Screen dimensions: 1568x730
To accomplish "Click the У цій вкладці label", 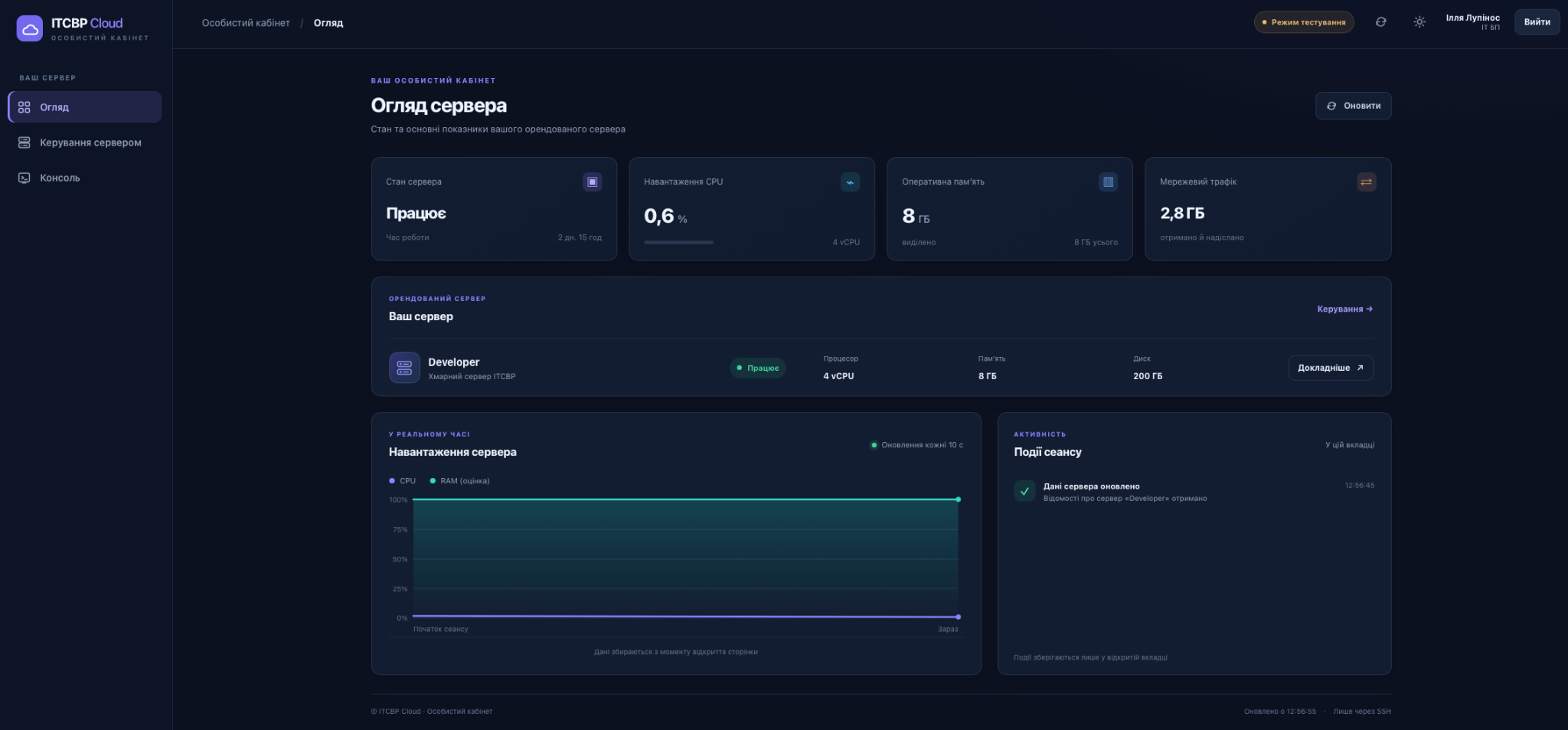I will pyautogui.click(x=1350, y=445).
